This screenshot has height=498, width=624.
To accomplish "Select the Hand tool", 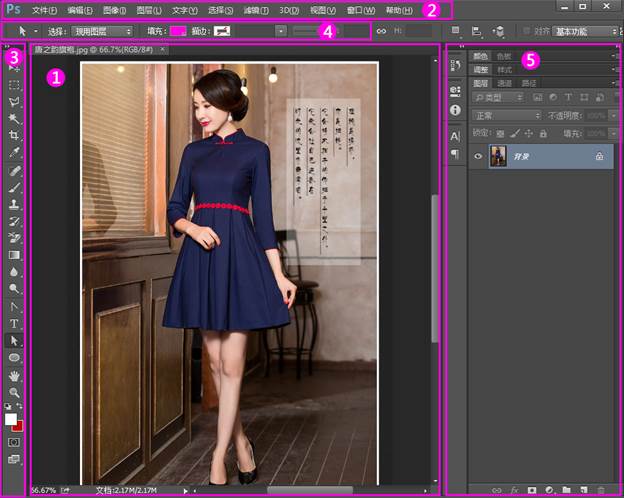I will pyautogui.click(x=14, y=375).
